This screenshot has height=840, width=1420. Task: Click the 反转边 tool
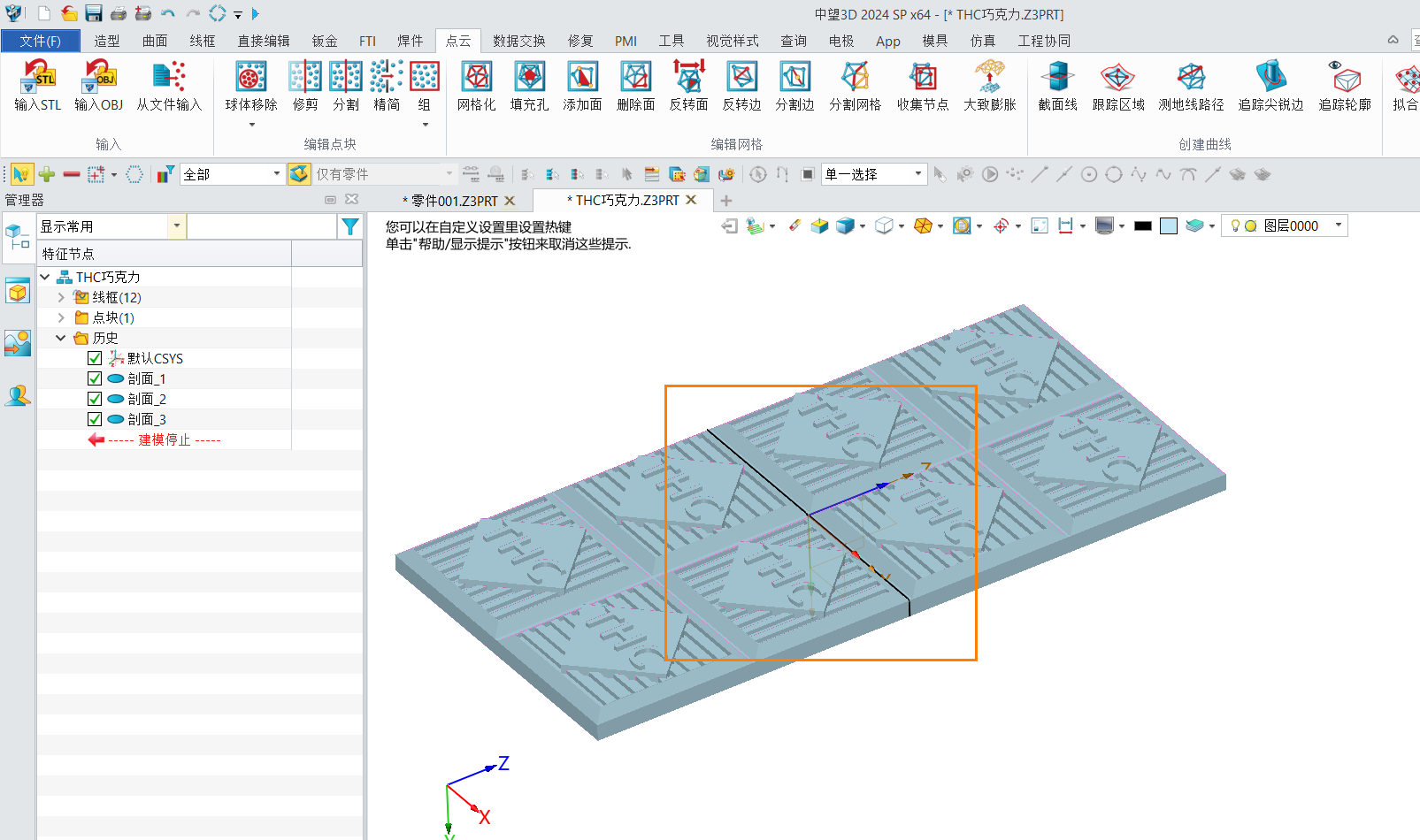pos(742,86)
